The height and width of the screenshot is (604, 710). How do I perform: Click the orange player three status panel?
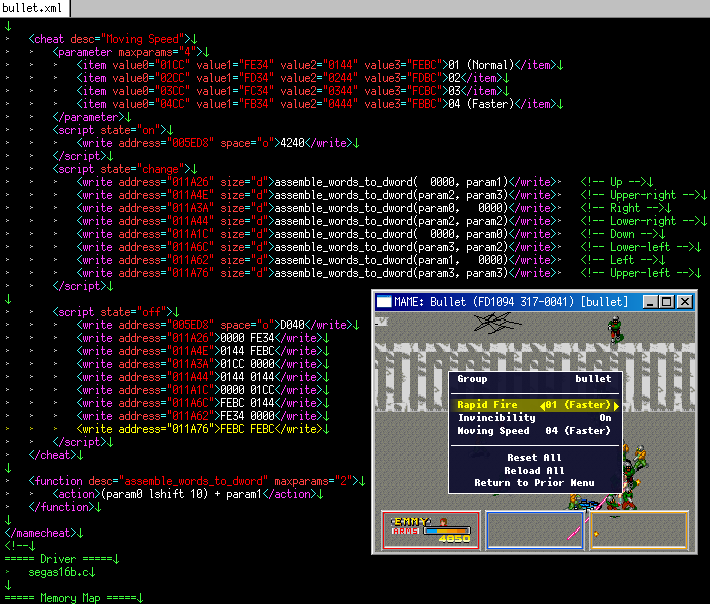pos(639,530)
